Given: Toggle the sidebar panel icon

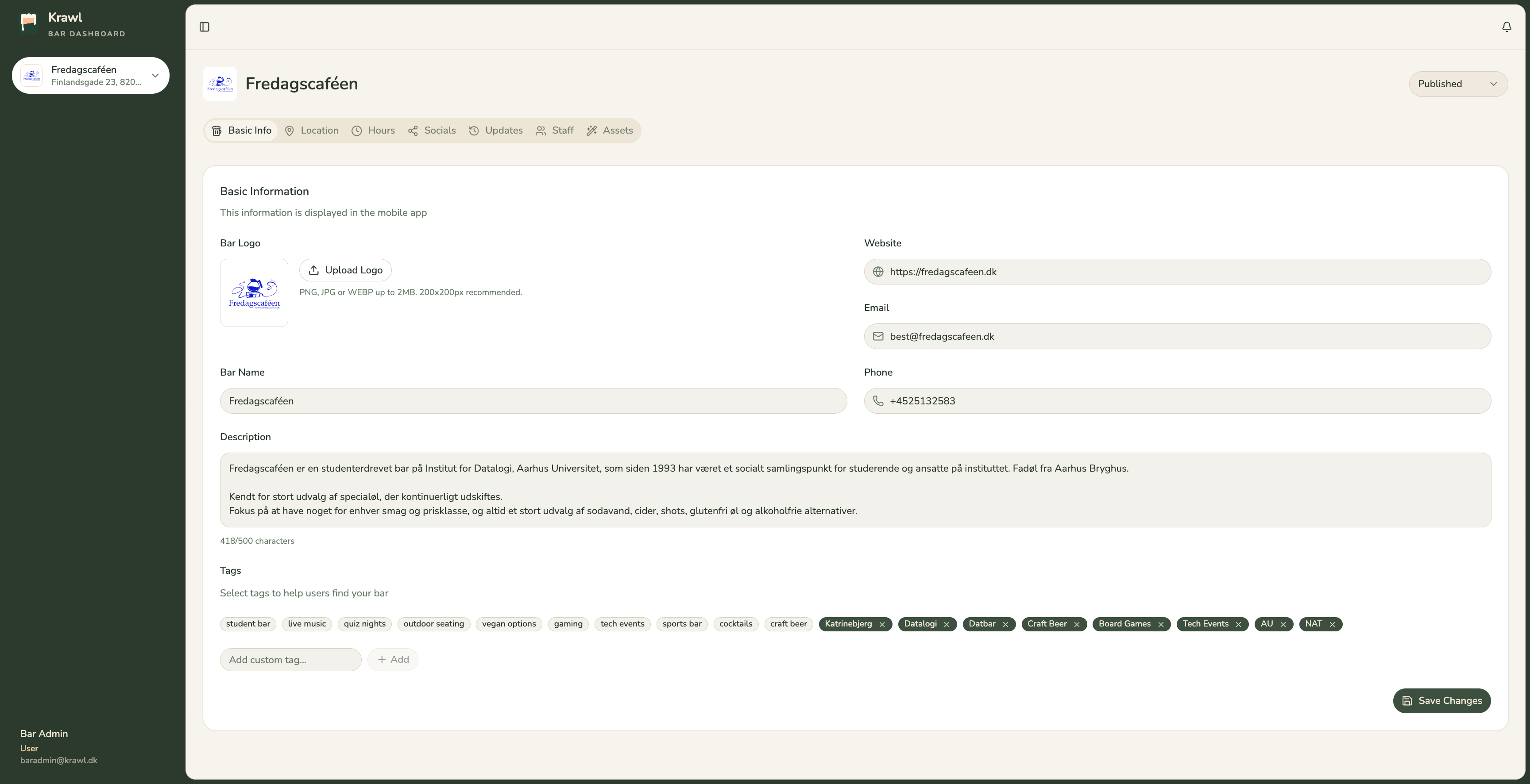Looking at the screenshot, I should point(205,27).
